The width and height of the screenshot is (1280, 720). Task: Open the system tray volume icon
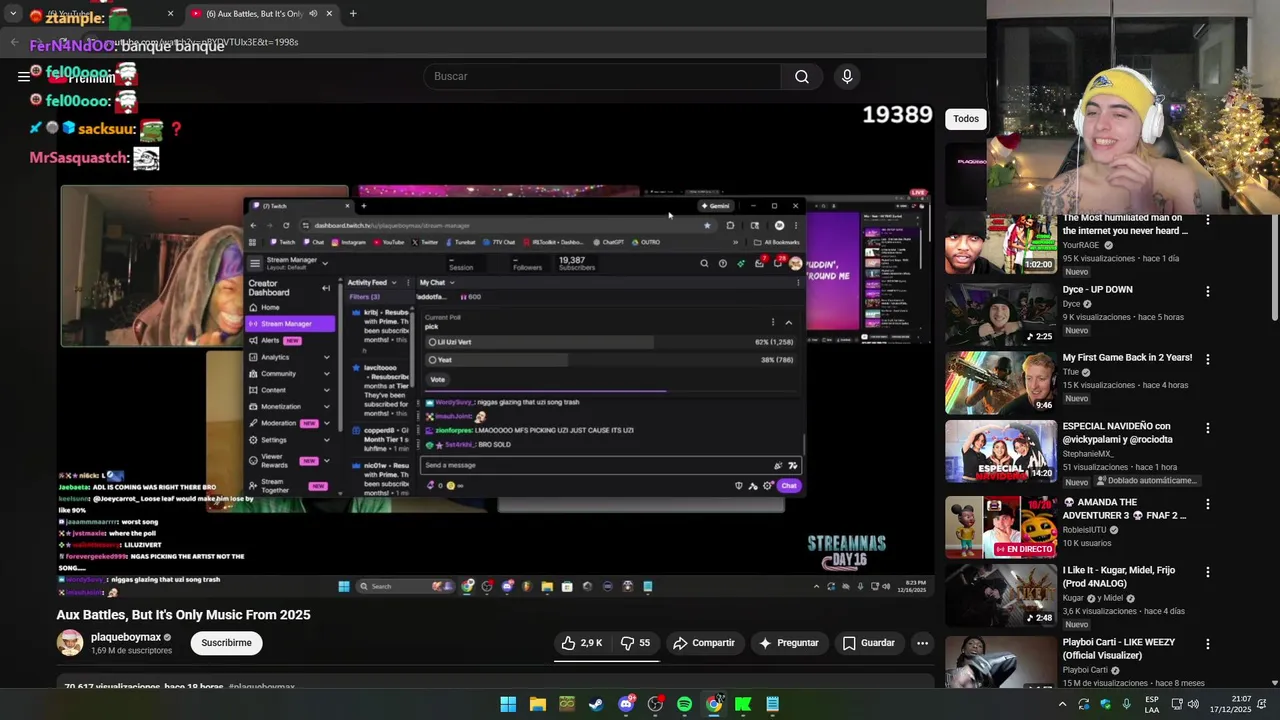point(1193,704)
